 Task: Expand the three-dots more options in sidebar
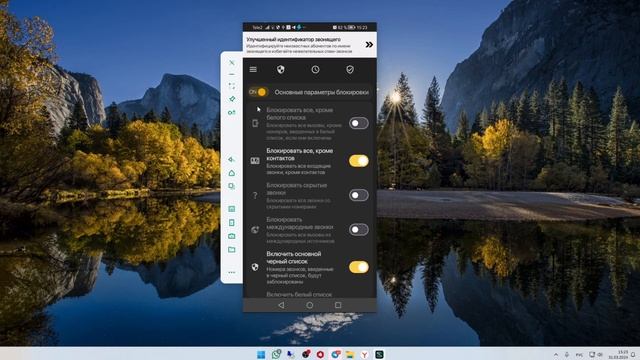click(231, 272)
